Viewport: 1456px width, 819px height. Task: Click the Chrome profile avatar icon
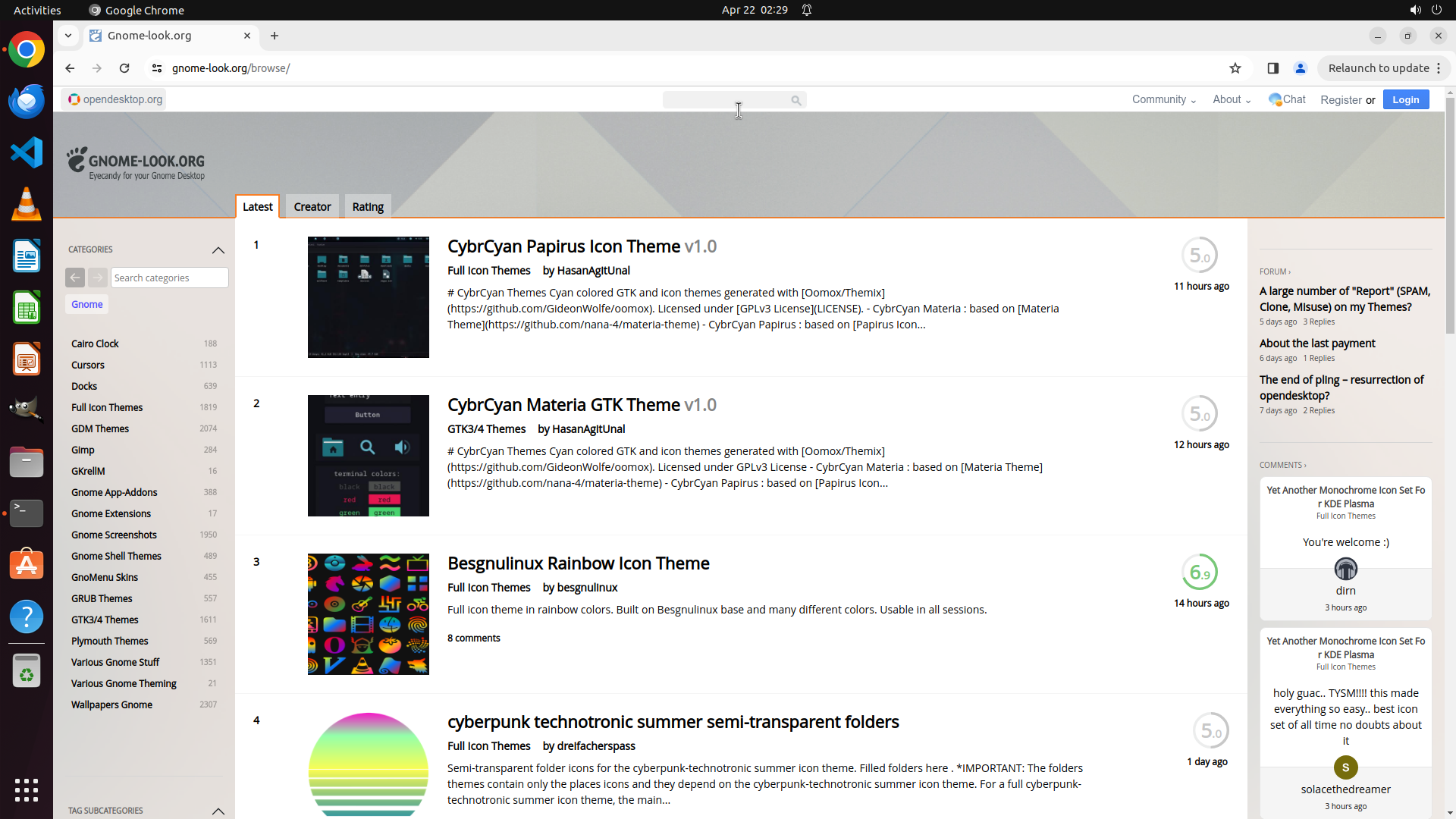pos(1301,68)
